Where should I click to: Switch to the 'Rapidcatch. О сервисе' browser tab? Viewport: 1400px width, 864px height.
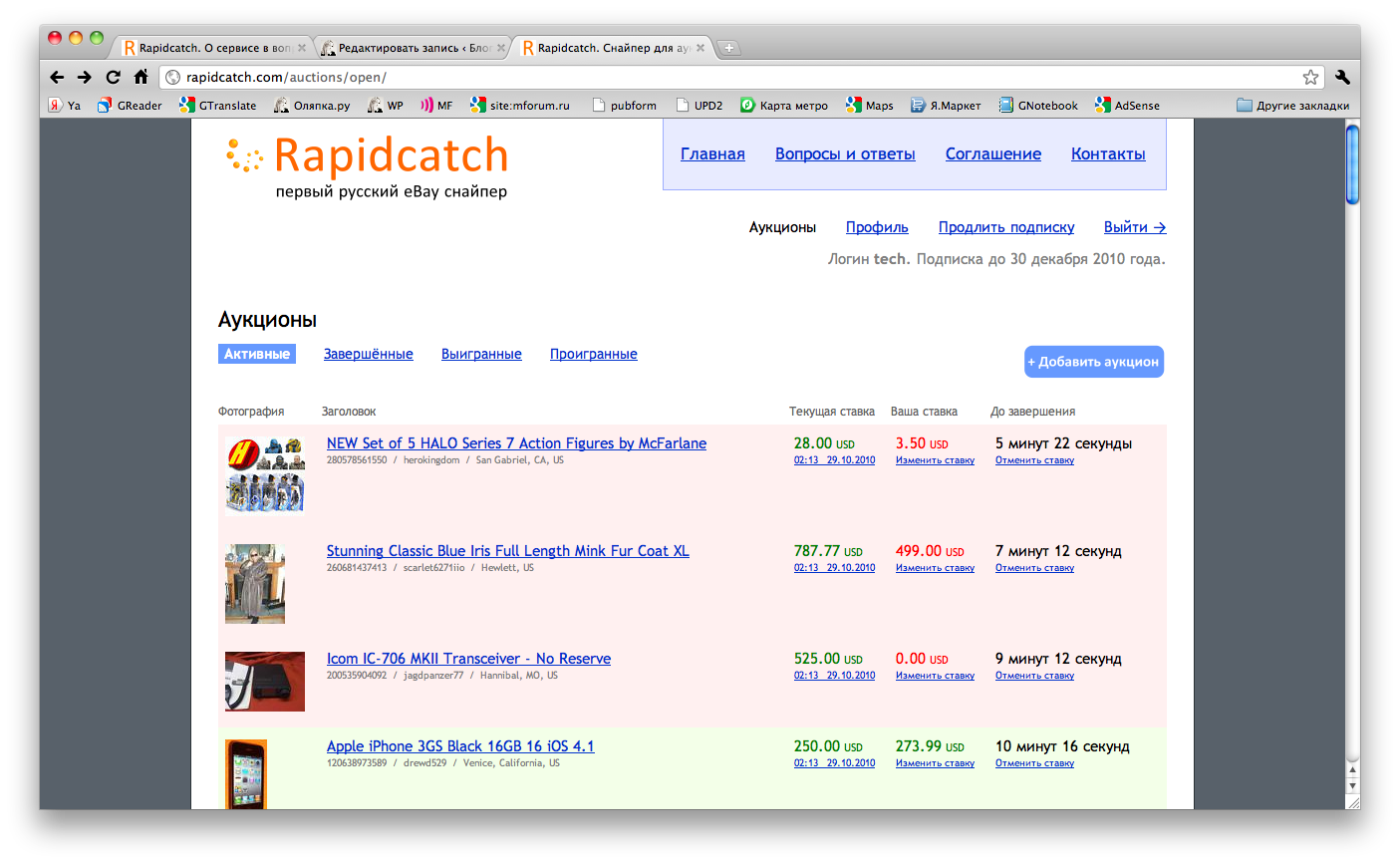point(214,47)
